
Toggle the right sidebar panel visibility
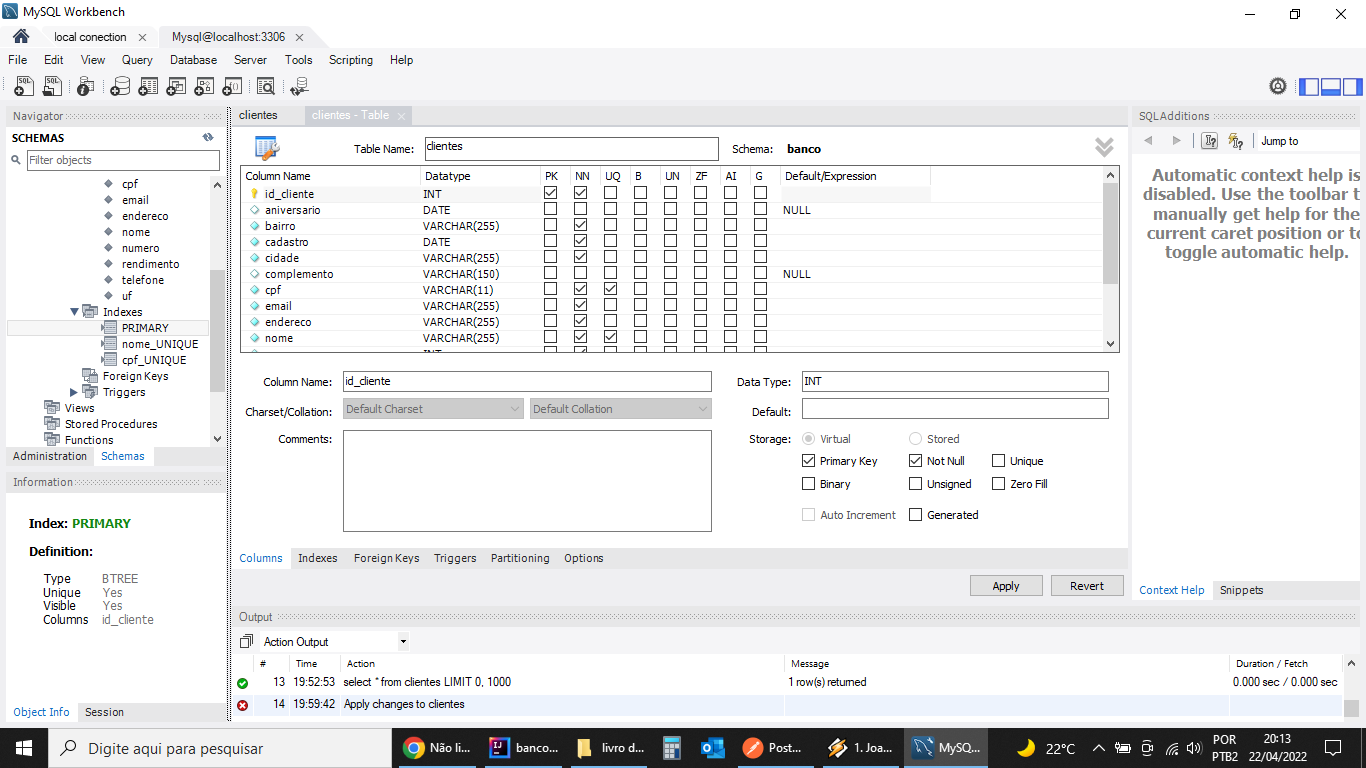1352,87
